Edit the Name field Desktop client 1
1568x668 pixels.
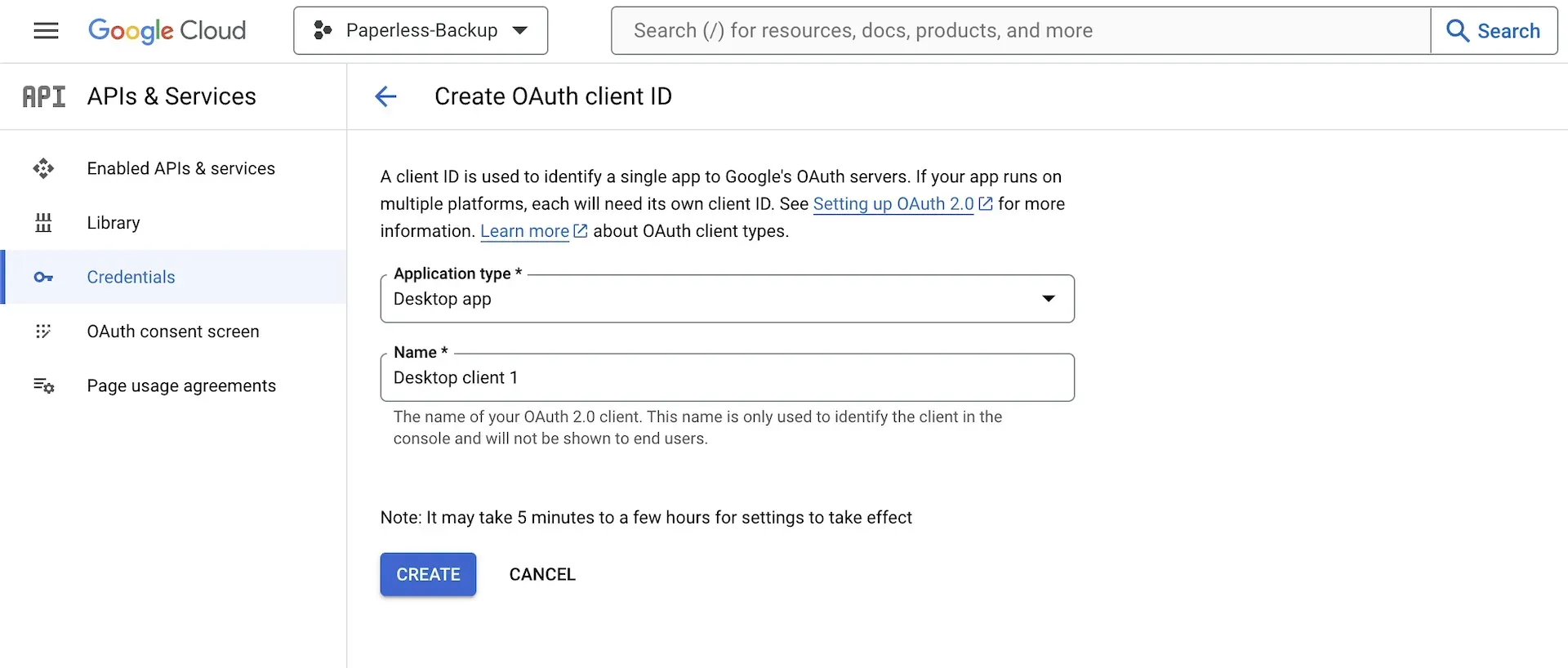pyautogui.click(x=727, y=377)
